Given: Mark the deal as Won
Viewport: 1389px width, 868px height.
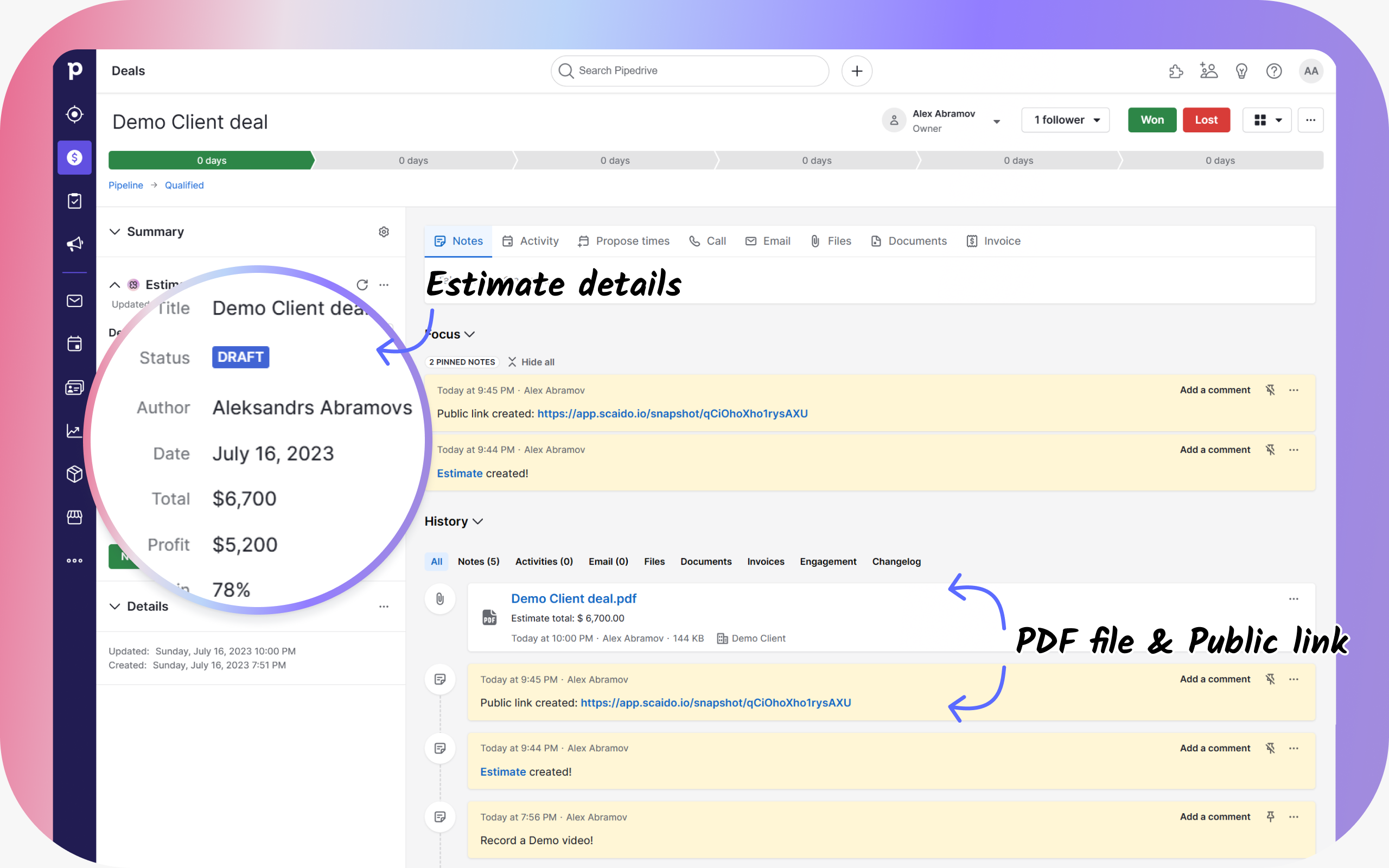Looking at the screenshot, I should [1152, 120].
